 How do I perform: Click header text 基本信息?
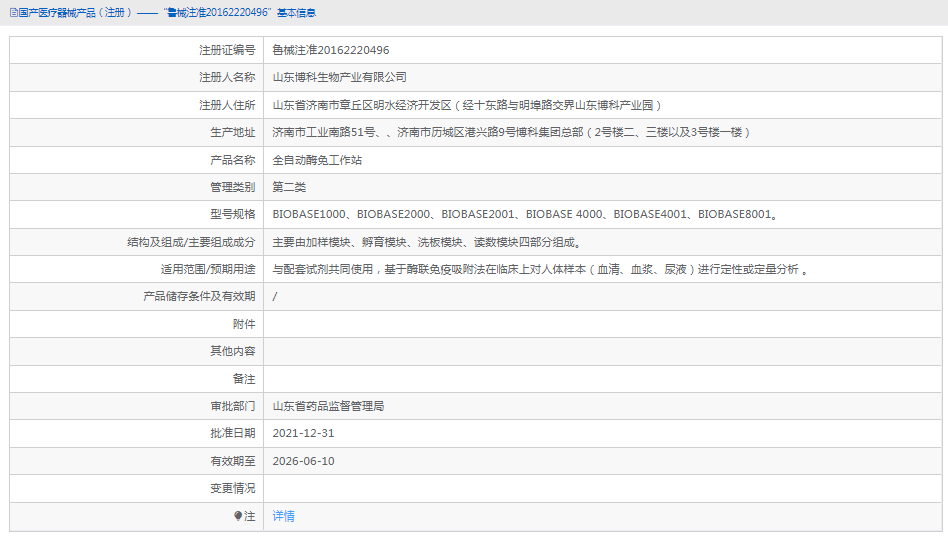click(296, 13)
